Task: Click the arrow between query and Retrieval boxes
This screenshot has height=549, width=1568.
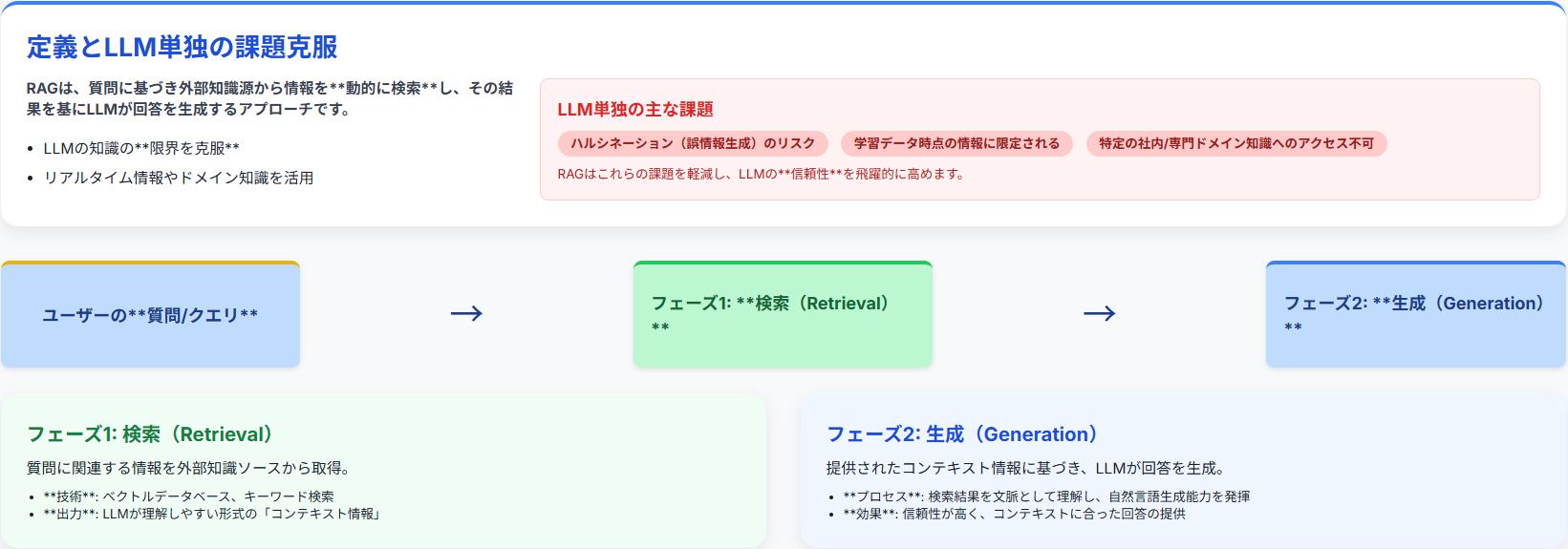Action: (466, 313)
